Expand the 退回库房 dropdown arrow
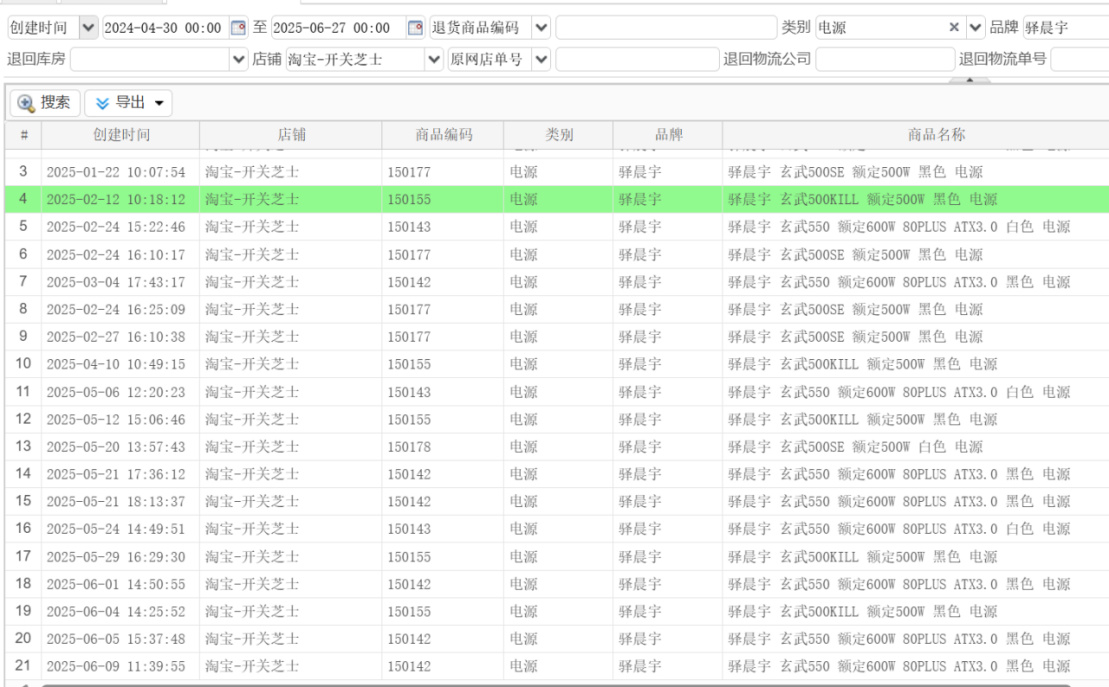This screenshot has height=687, width=1109. [238, 59]
